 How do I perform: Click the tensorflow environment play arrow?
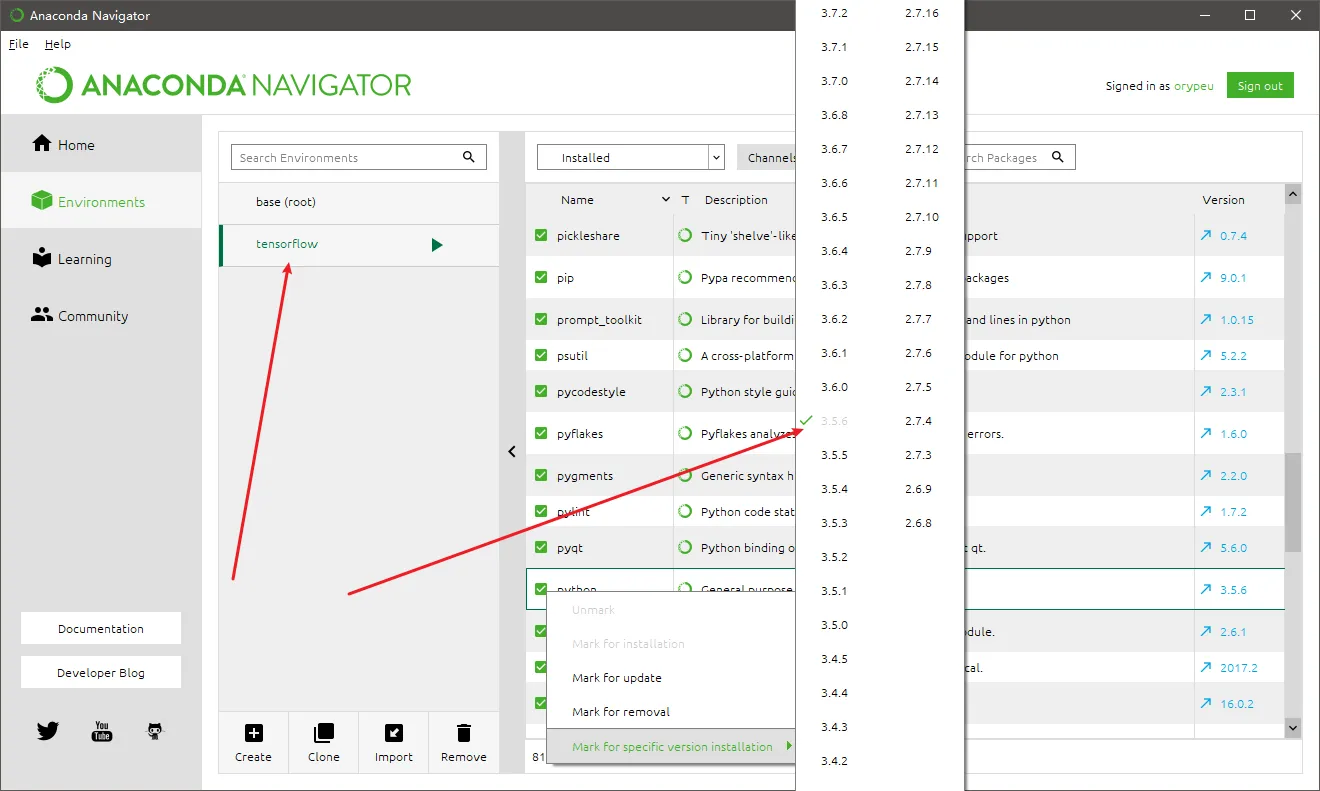click(437, 245)
